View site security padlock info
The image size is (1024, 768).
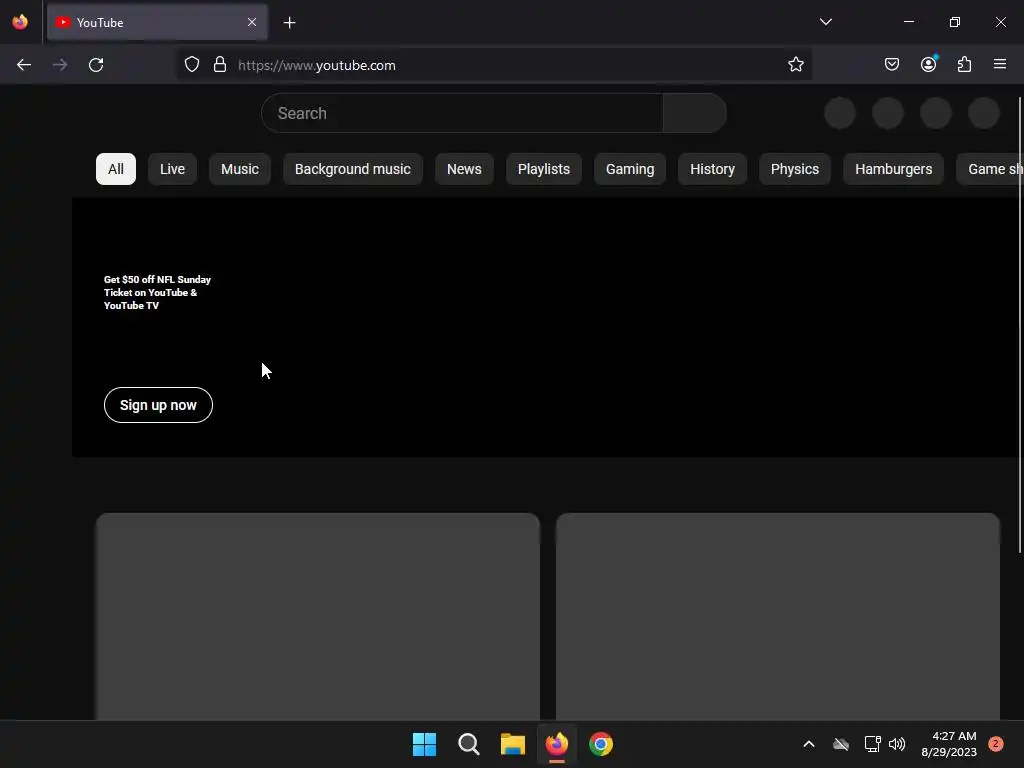click(x=220, y=65)
